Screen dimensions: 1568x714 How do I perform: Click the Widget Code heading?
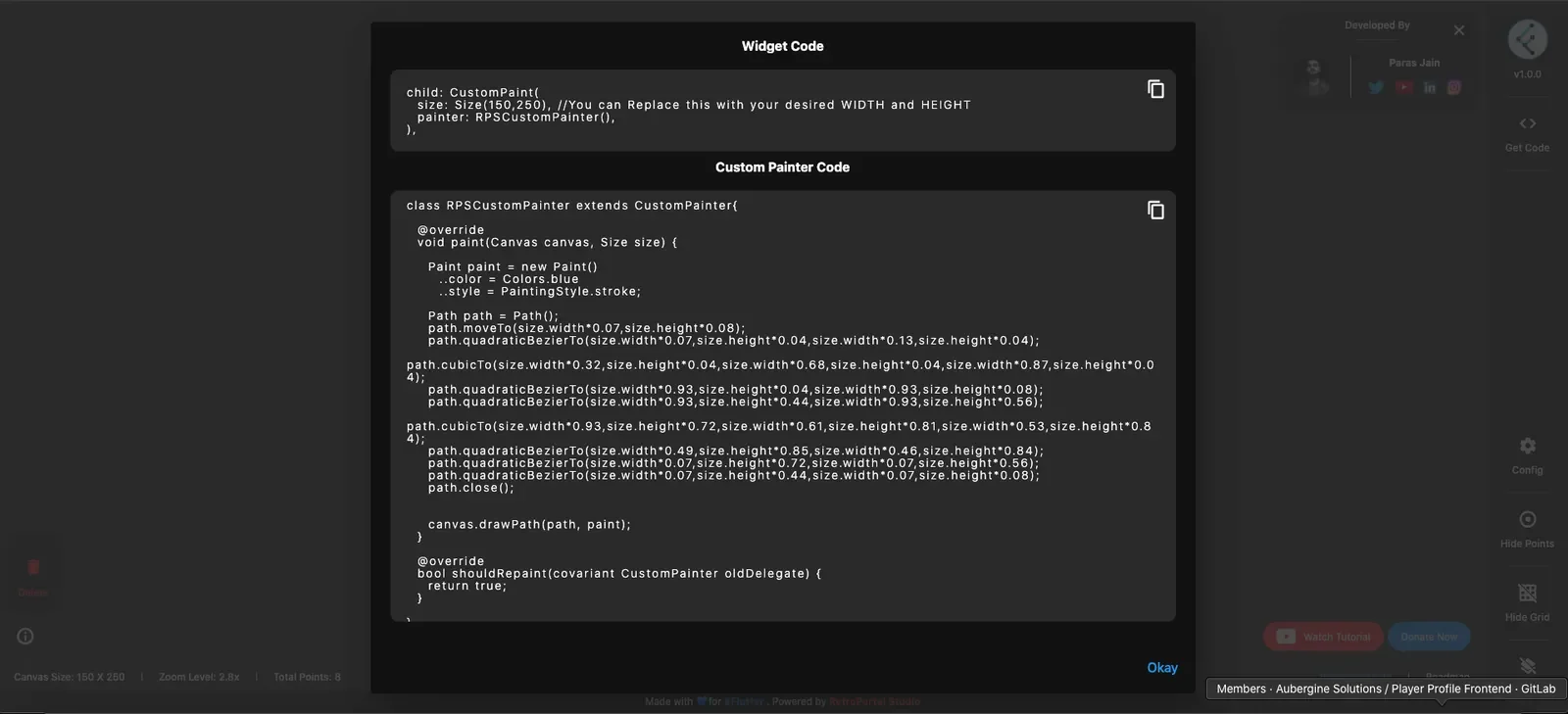[782, 46]
